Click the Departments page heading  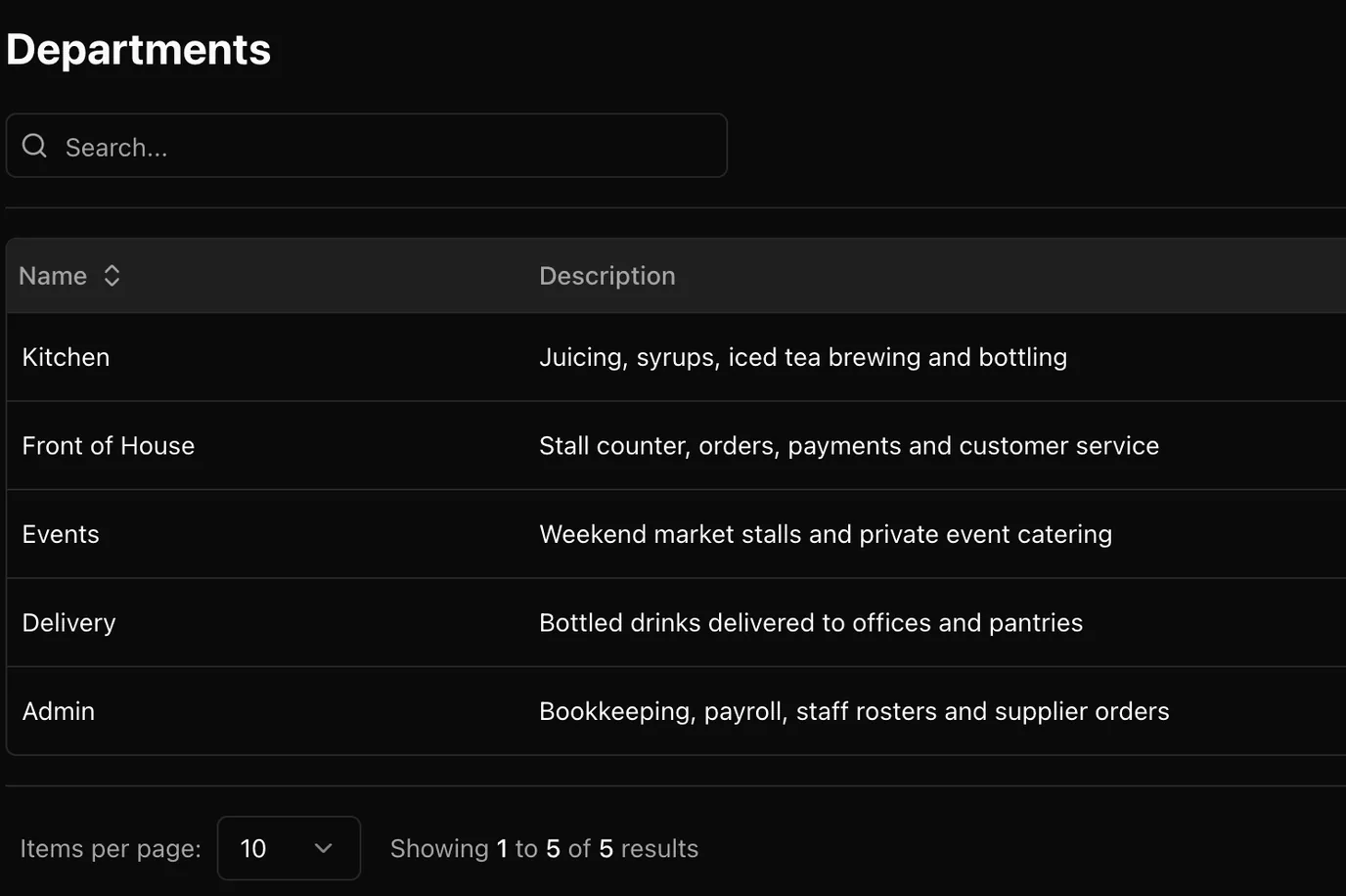(138, 50)
